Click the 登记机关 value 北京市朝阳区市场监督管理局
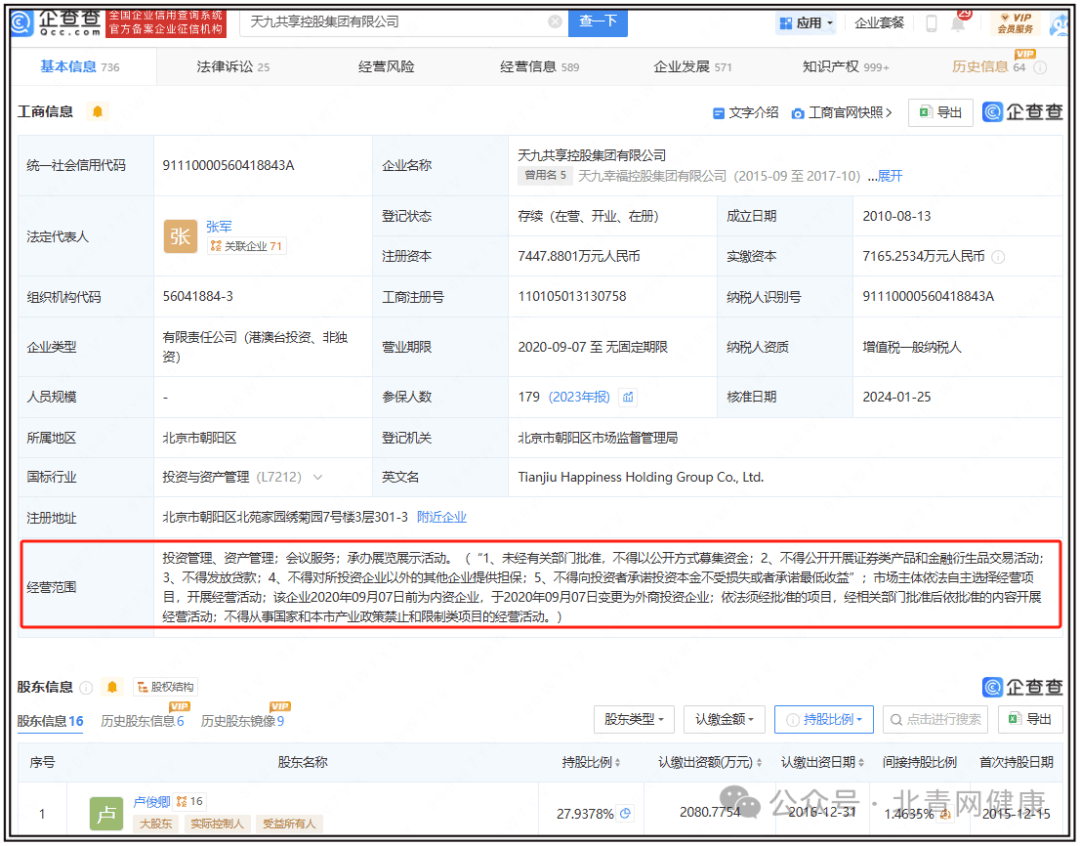The height and width of the screenshot is (846, 1080). point(597,438)
